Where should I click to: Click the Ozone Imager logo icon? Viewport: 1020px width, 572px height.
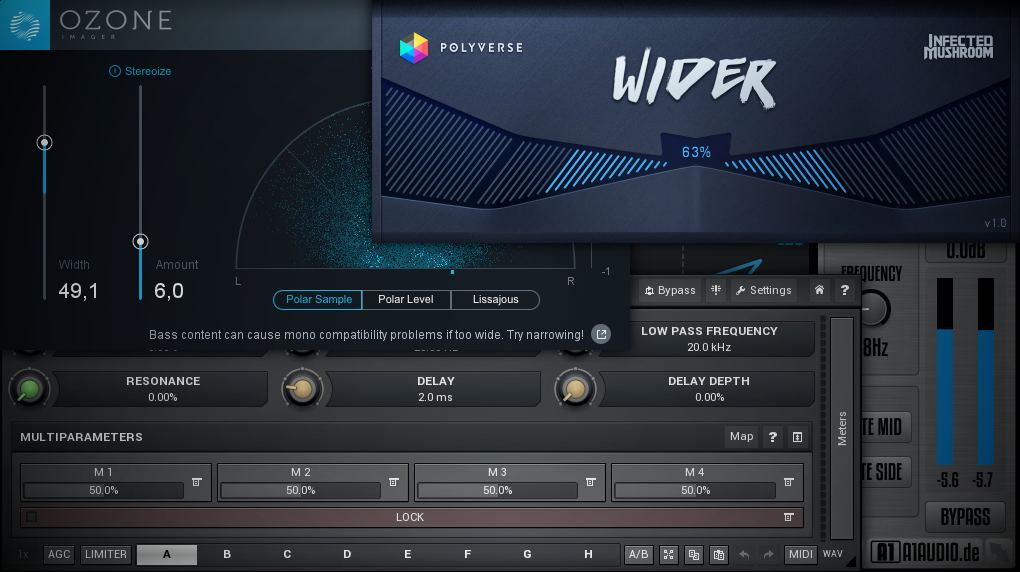click(25, 25)
